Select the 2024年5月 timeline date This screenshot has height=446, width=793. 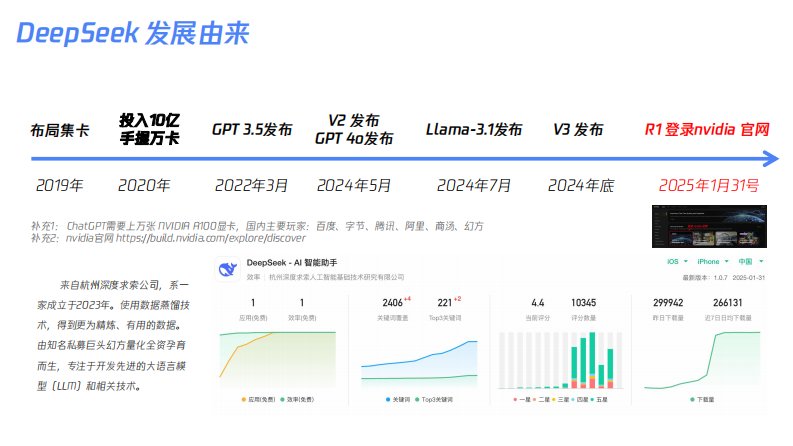(354, 185)
